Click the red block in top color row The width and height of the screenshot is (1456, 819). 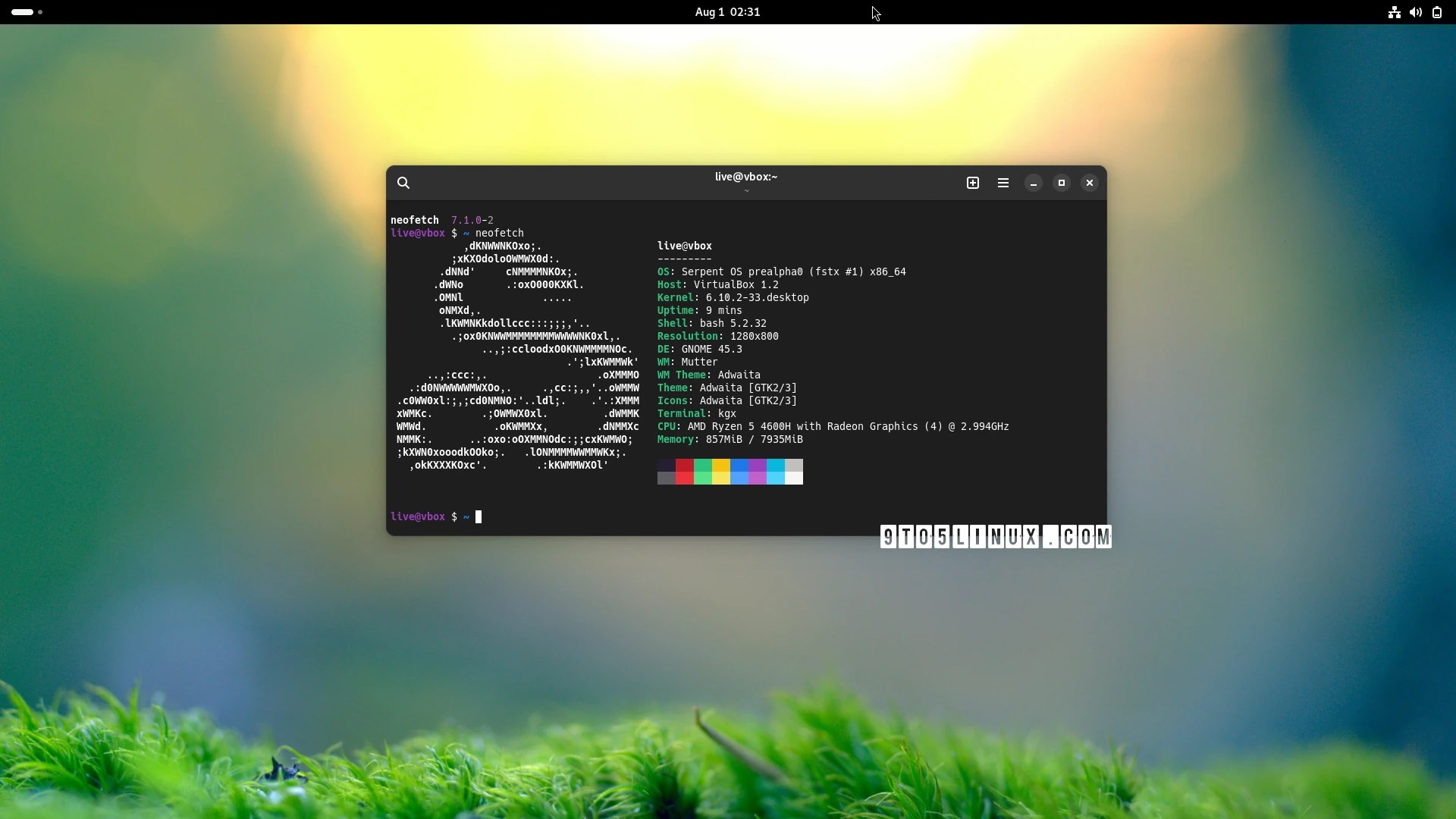tap(684, 465)
